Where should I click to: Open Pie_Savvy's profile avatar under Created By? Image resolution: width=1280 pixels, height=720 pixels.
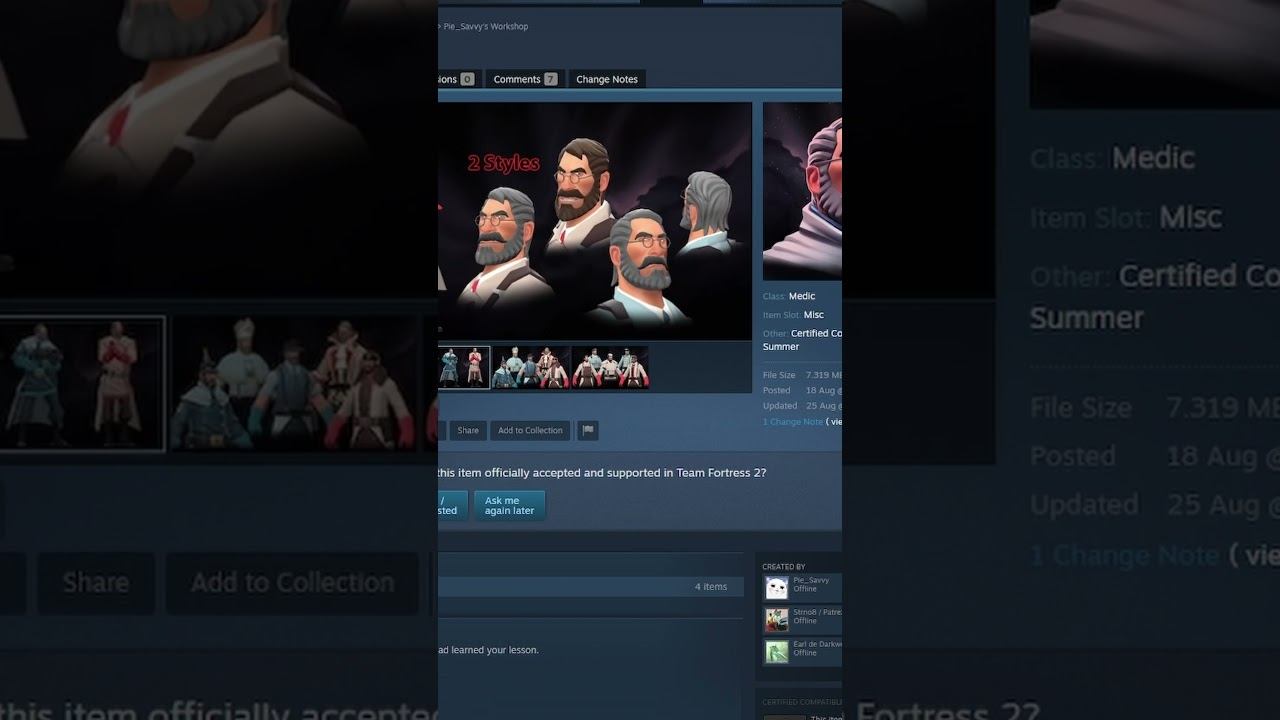click(x=777, y=587)
